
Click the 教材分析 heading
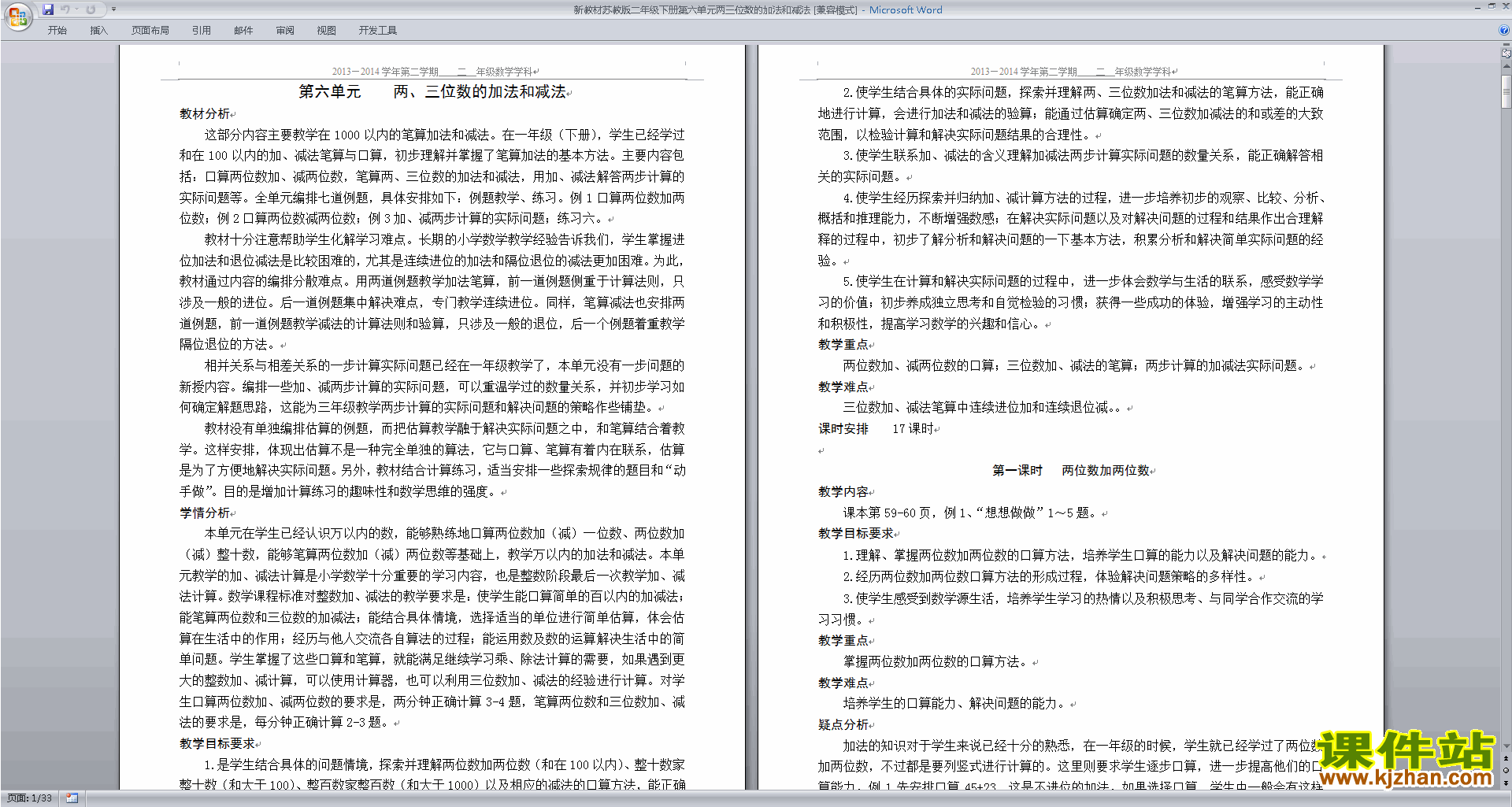(205, 114)
